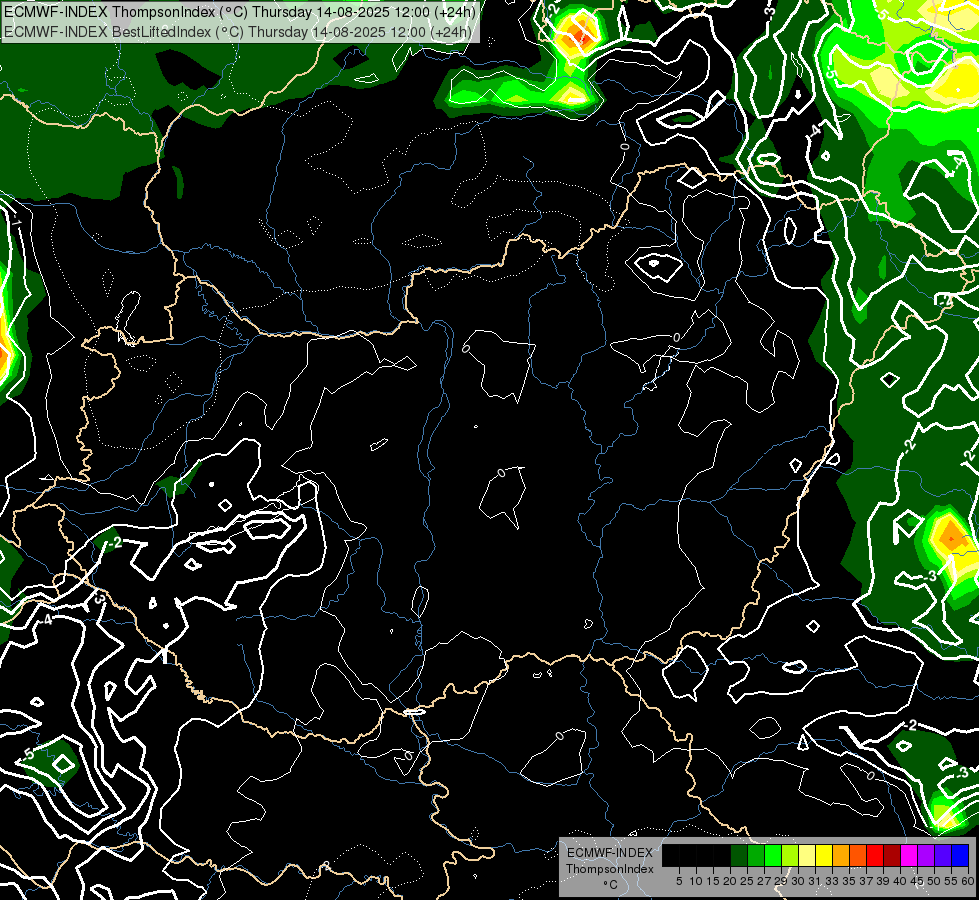
Task: Click the dark green 20–25 legend swatch
Action: (739, 855)
